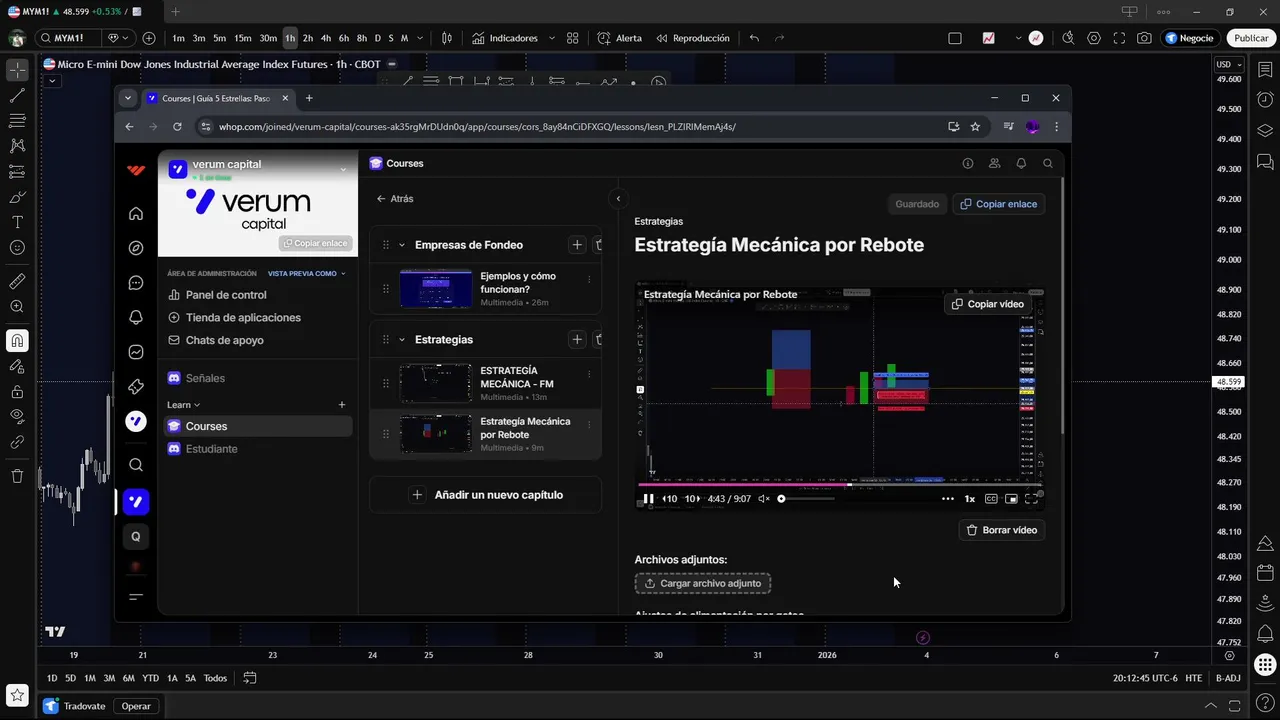Click the Publicar button
Image resolution: width=1280 pixels, height=720 pixels.
pyautogui.click(x=1251, y=38)
